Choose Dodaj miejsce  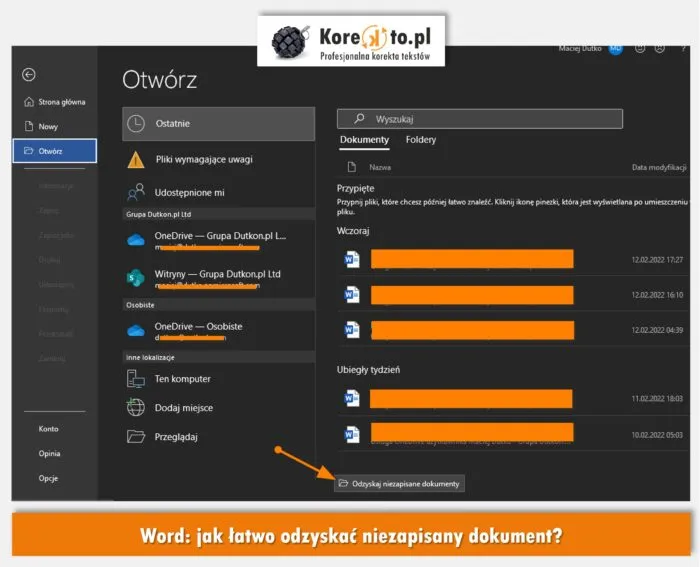pos(219,408)
